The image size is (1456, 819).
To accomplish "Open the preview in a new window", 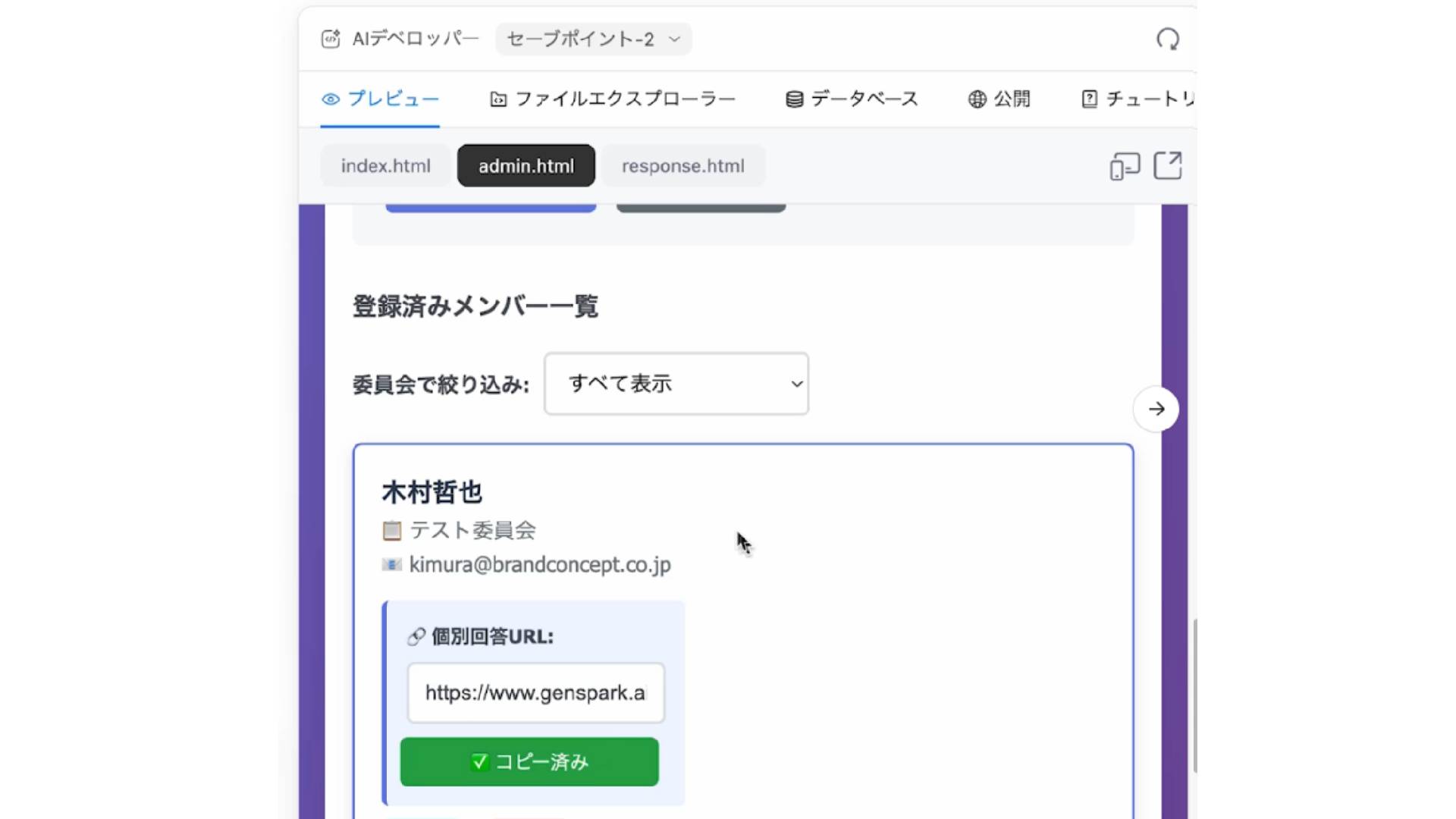I will point(1168,166).
